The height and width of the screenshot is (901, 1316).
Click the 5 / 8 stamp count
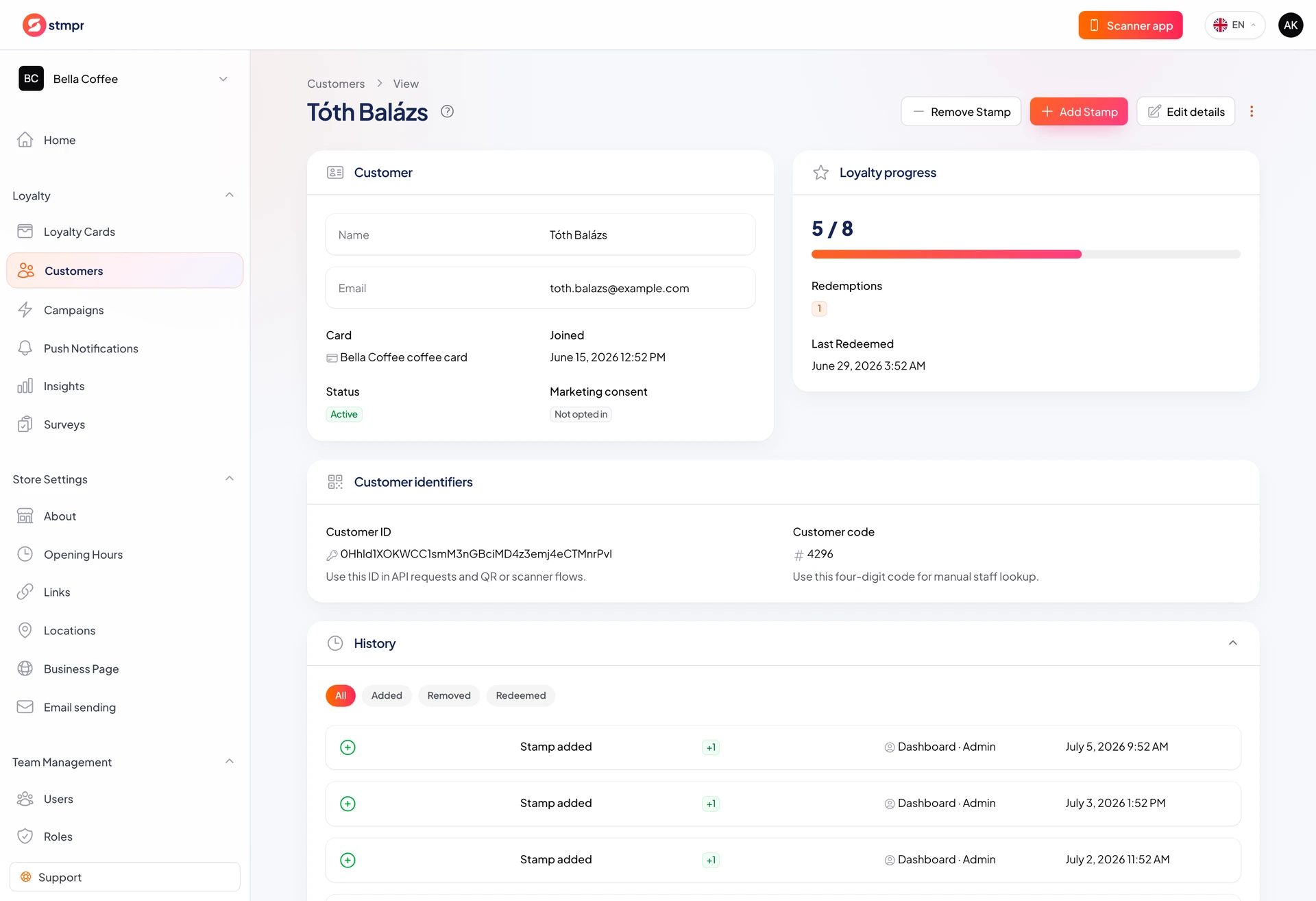[x=832, y=229]
